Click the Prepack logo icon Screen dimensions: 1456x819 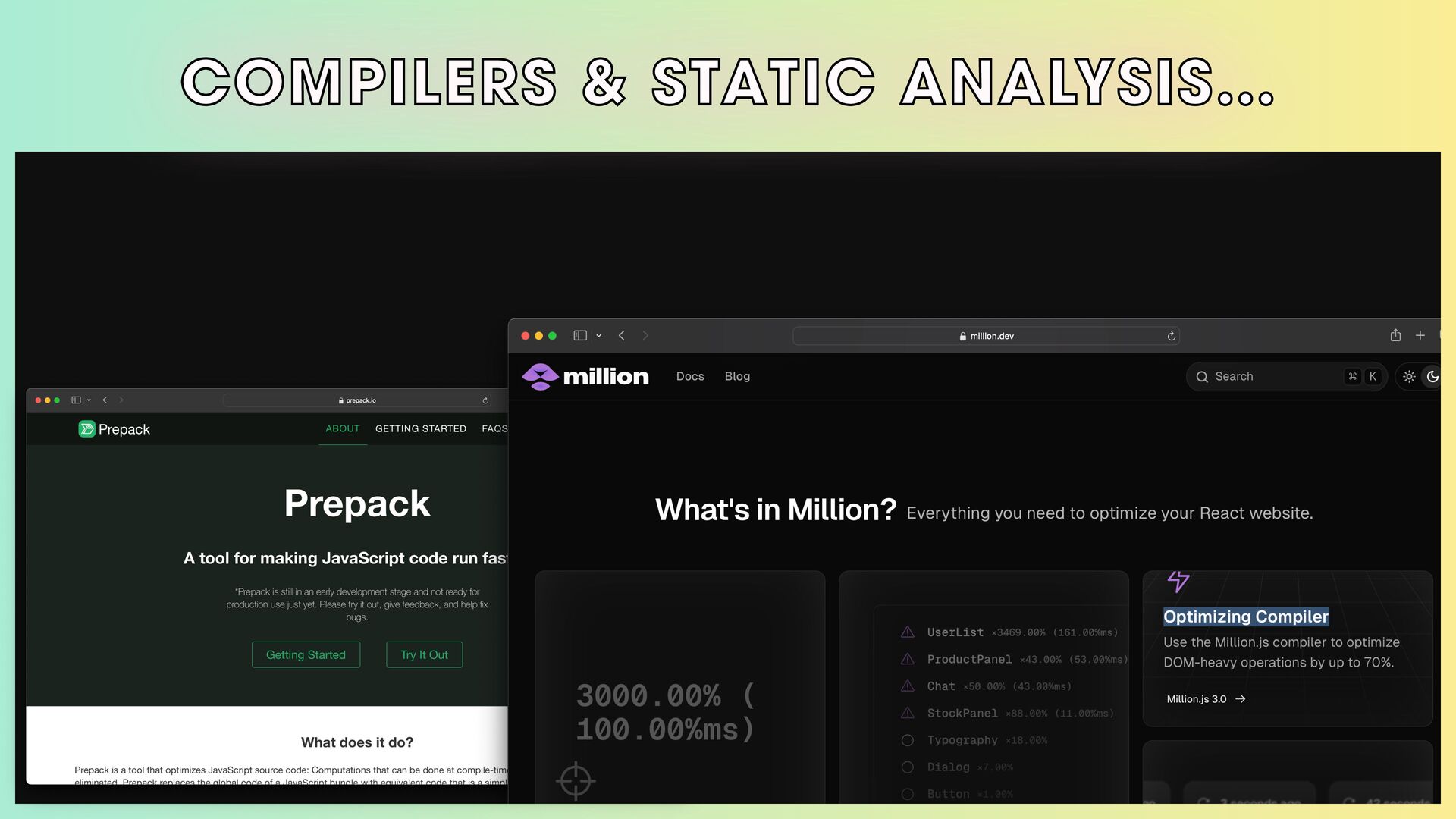[x=86, y=429]
